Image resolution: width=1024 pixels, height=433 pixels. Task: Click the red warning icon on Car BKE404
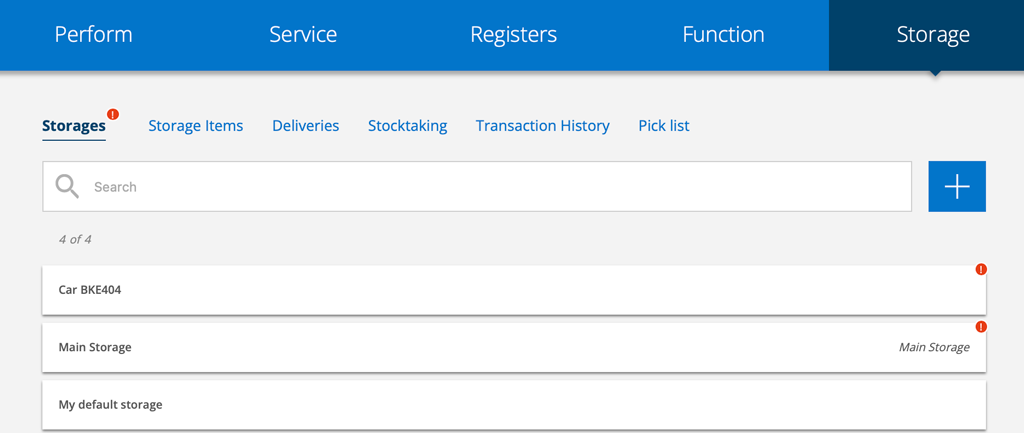(981, 269)
